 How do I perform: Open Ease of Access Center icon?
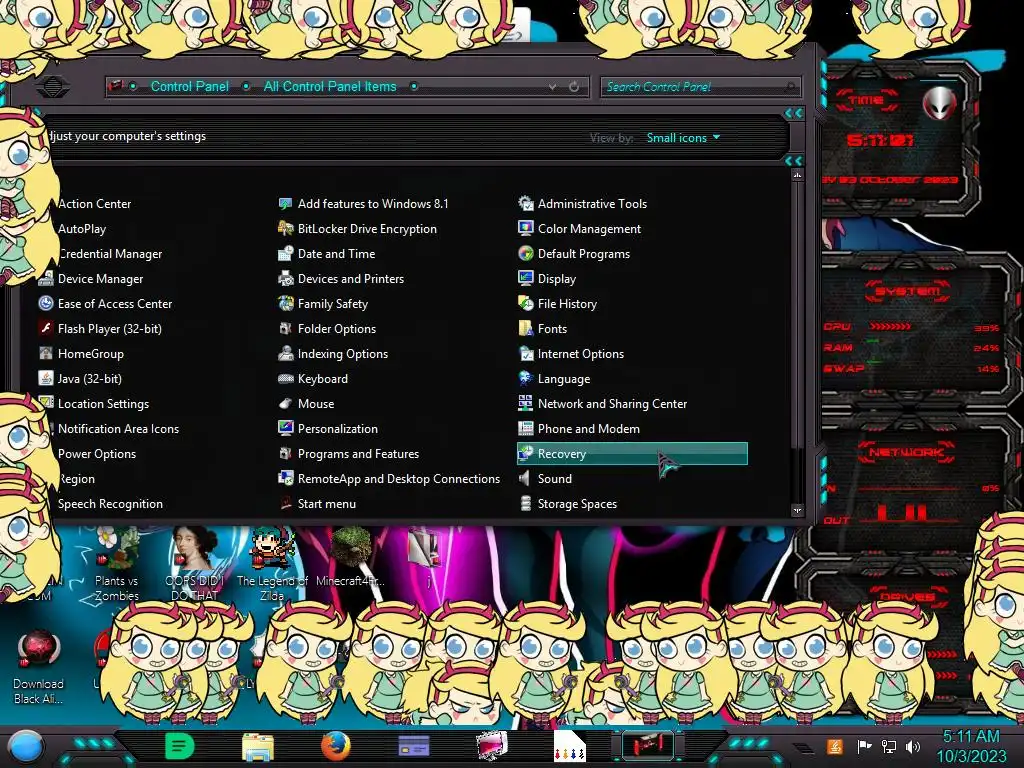click(46, 303)
